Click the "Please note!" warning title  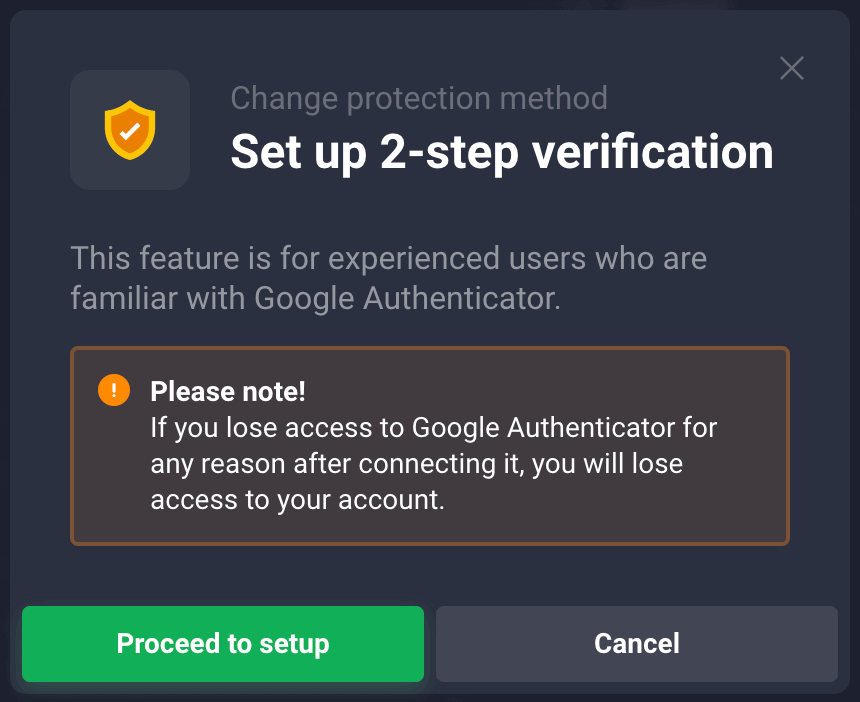(228, 391)
